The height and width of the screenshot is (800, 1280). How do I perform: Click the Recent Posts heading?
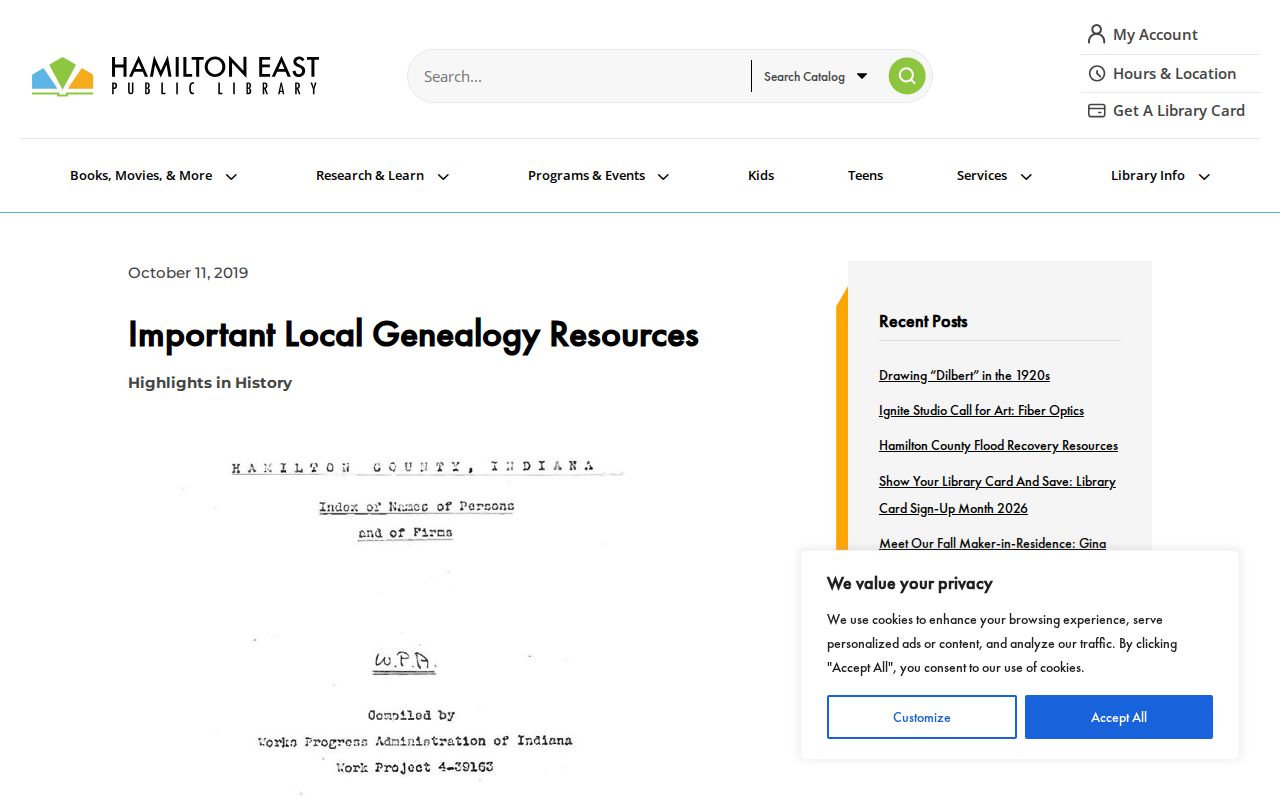tap(923, 321)
